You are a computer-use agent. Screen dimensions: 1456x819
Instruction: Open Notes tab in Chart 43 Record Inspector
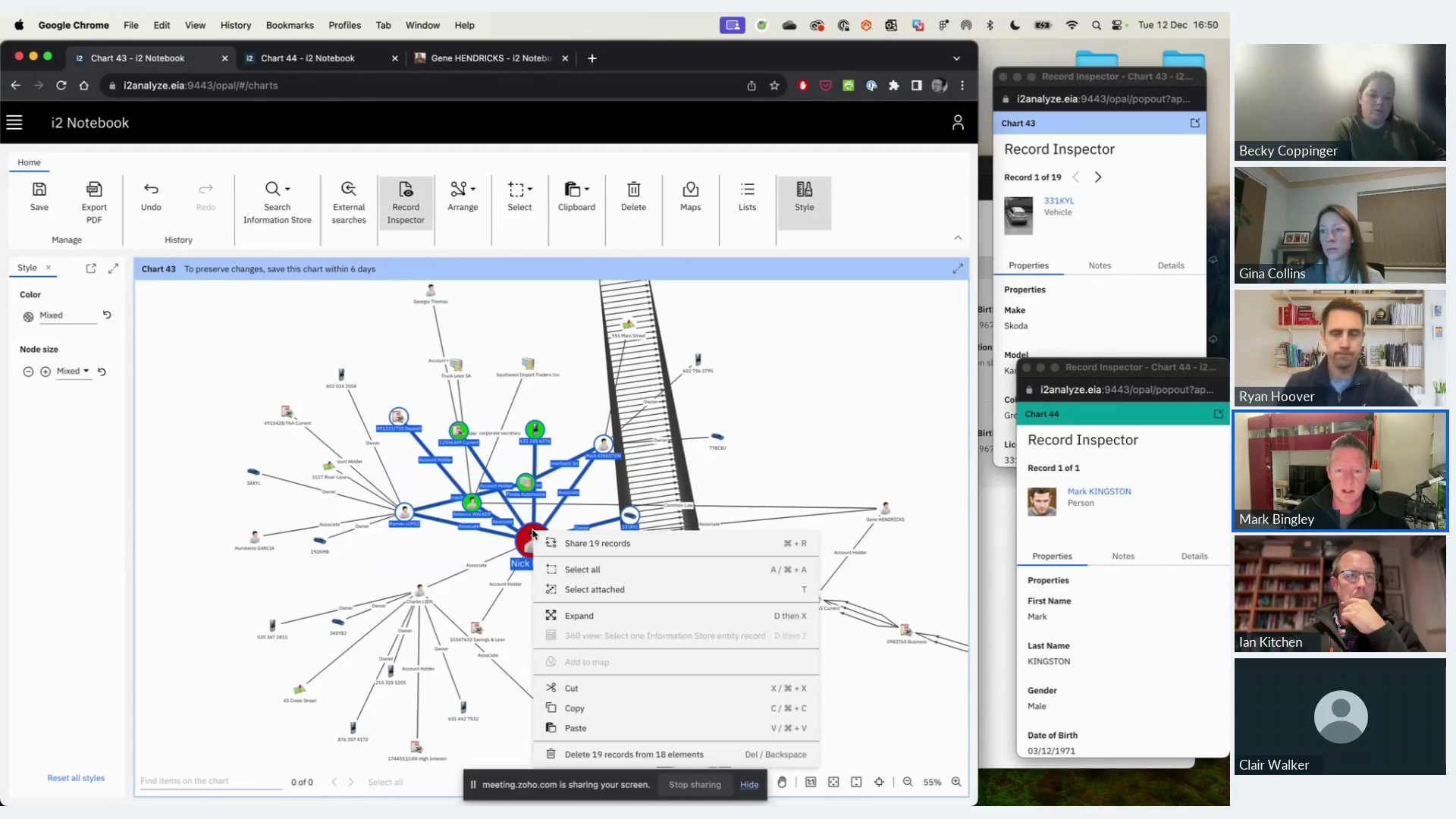(x=1100, y=265)
